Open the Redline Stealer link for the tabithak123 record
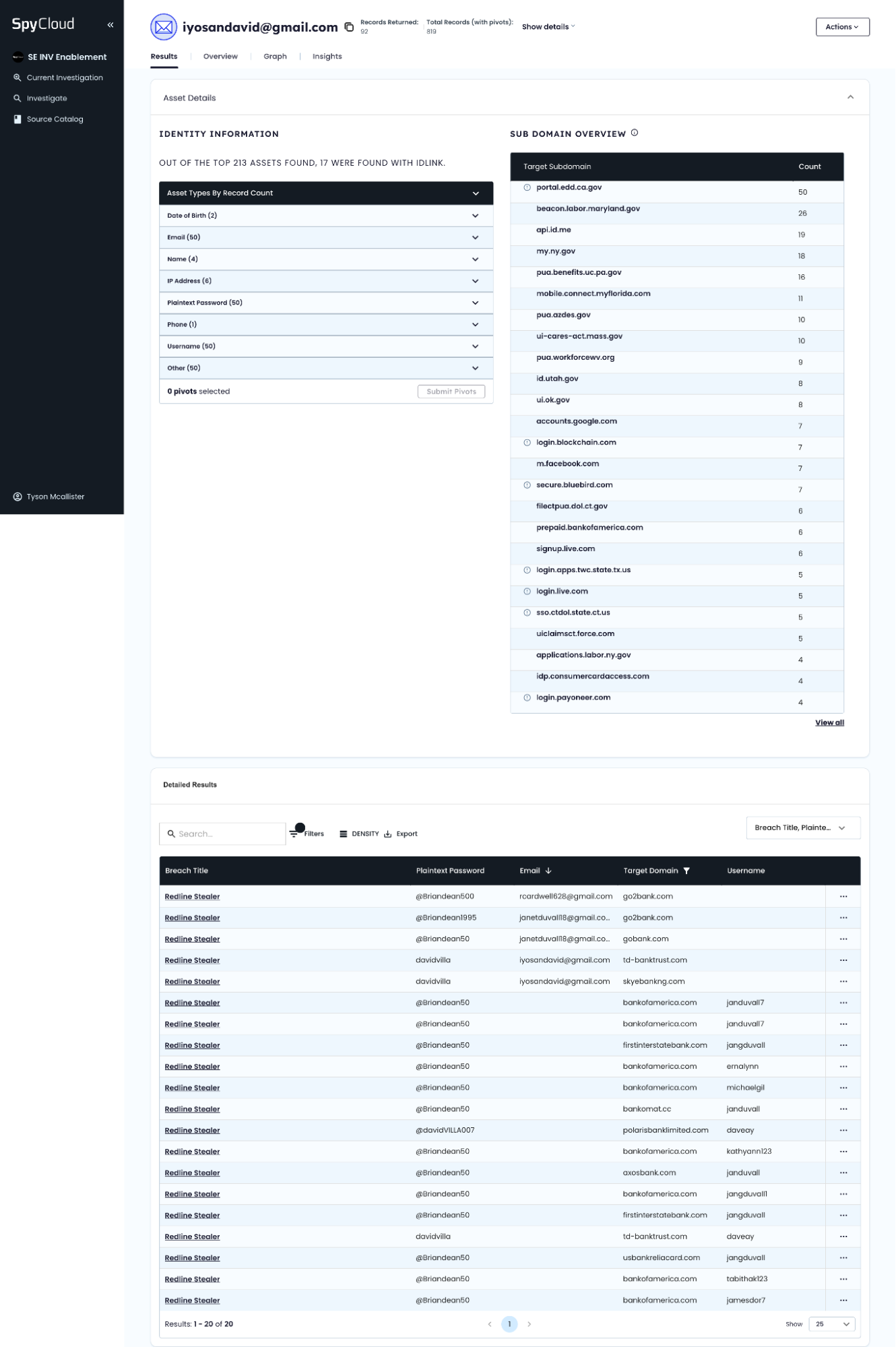Screen dimensions: 896x1347 click(192, 1279)
